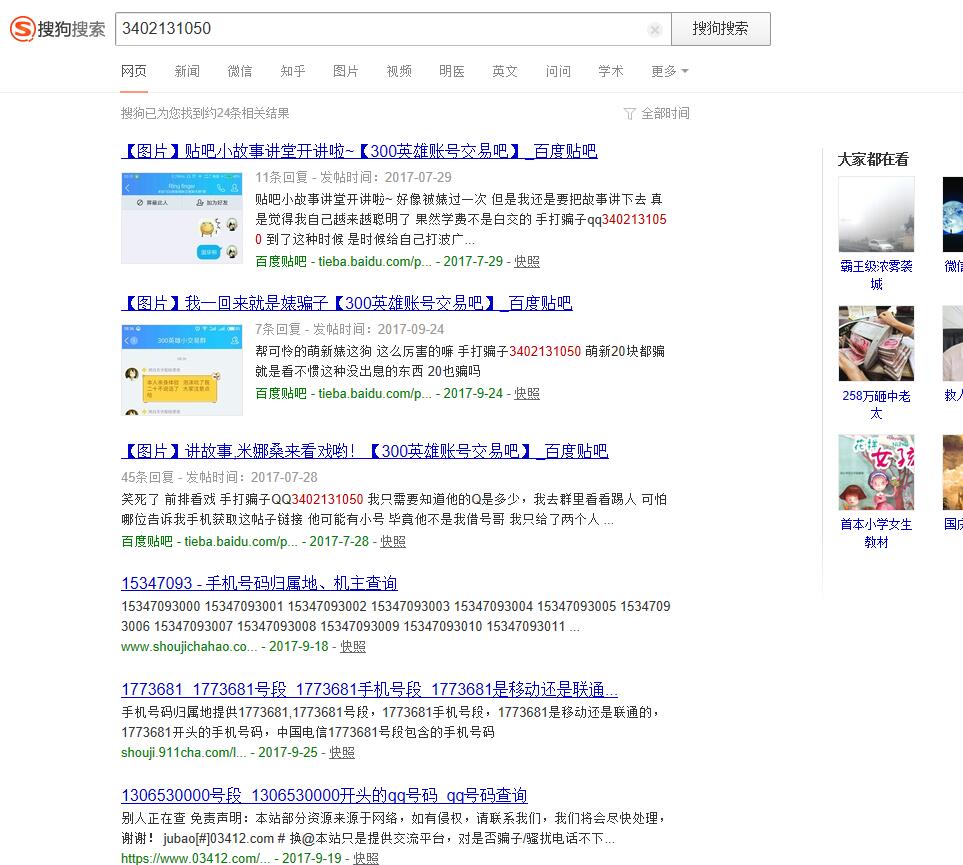The height and width of the screenshot is (865, 963).
Task: Click the 258万砸中老太 money thumbnail
Action: 876,343
